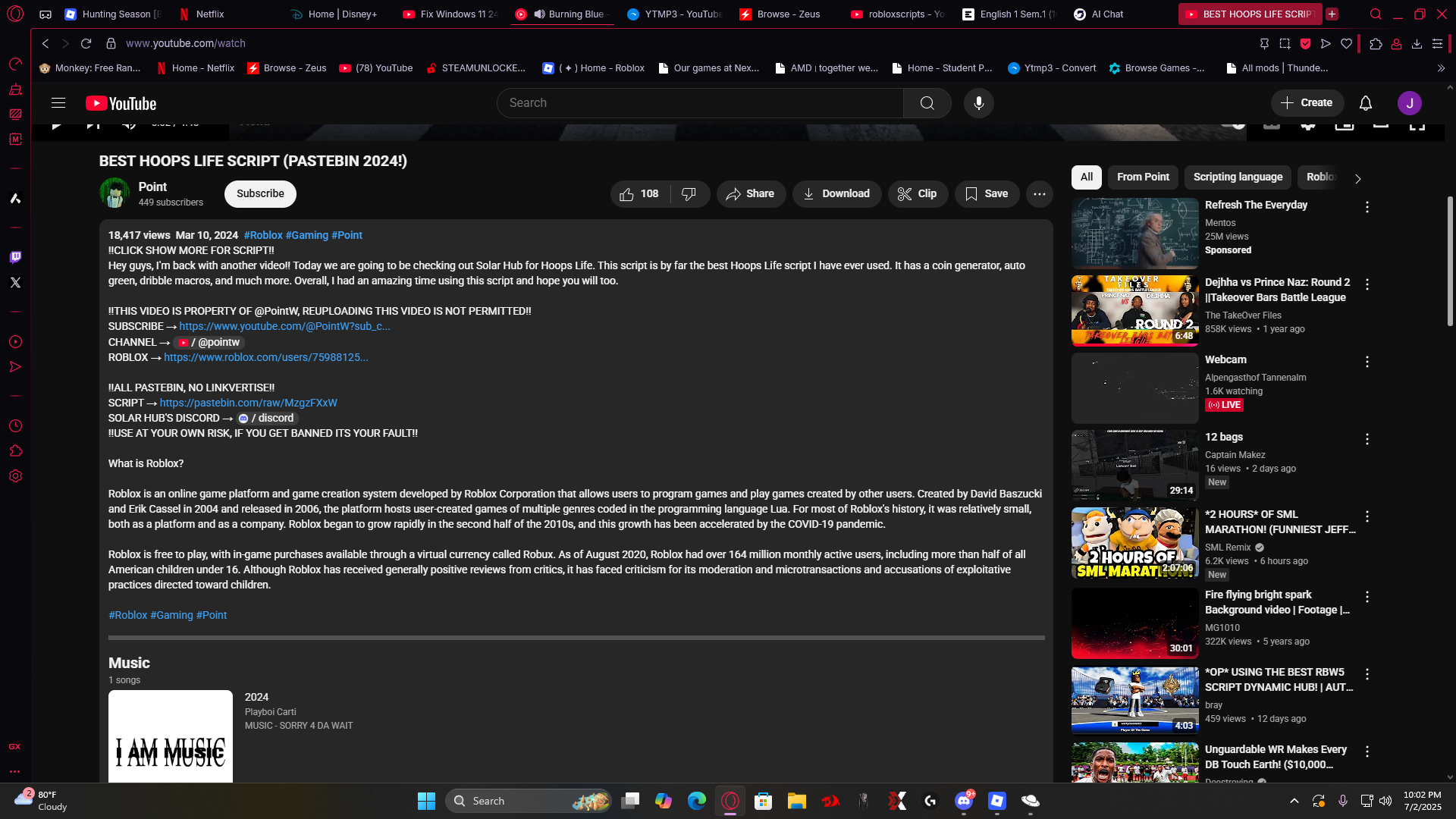Select the Scripting language filter chip

pyautogui.click(x=1238, y=177)
